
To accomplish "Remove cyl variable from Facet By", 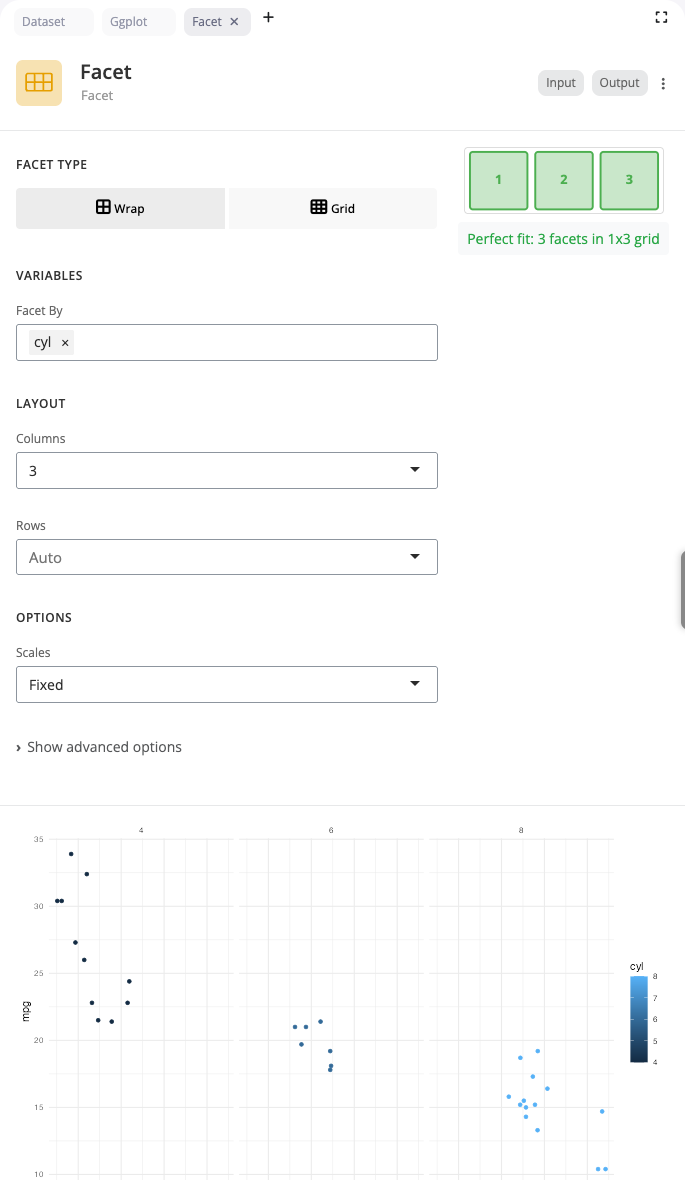I will point(65,343).
